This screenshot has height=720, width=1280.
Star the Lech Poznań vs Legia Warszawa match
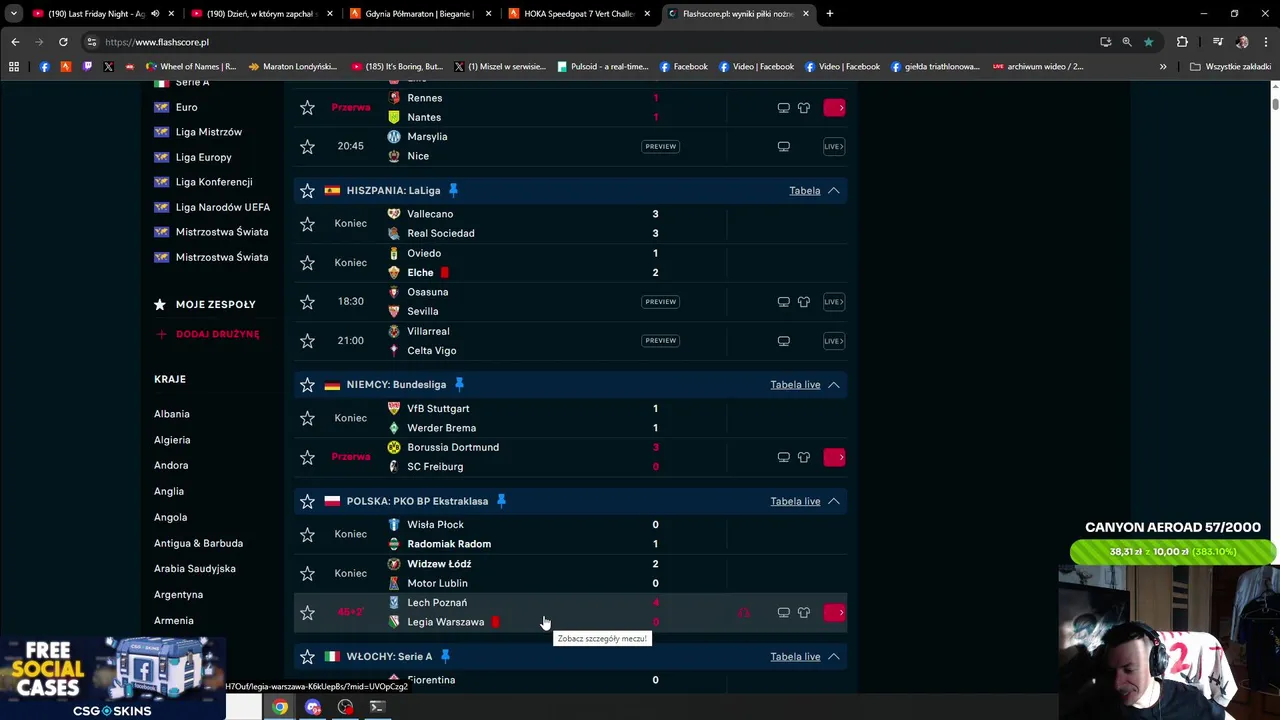pos(307,612)
